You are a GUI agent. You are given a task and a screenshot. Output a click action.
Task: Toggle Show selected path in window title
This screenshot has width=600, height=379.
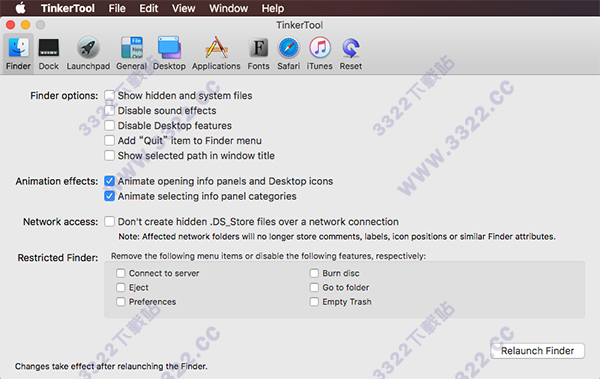(109, 155)
